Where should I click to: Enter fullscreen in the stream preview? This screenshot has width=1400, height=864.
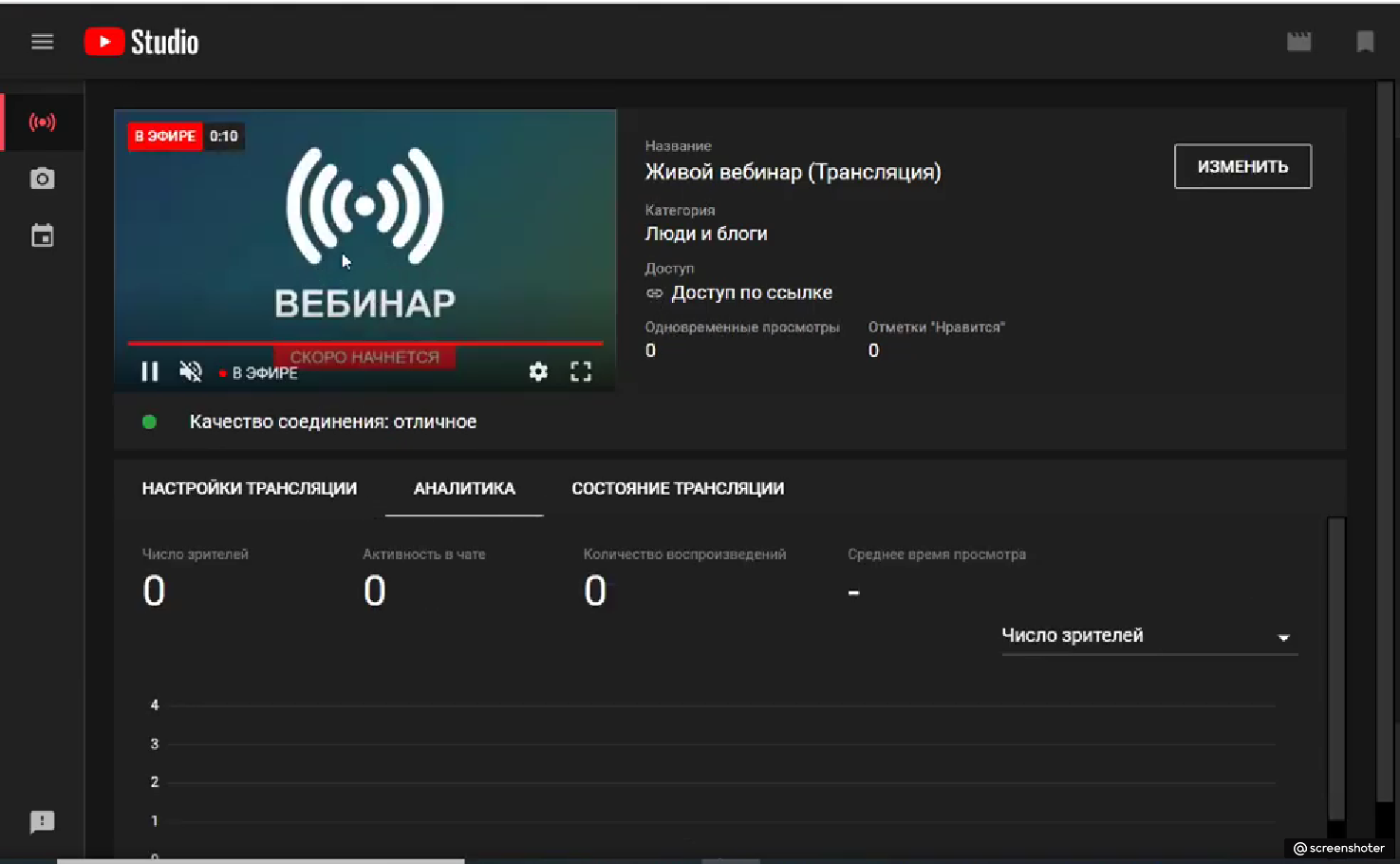581,372
